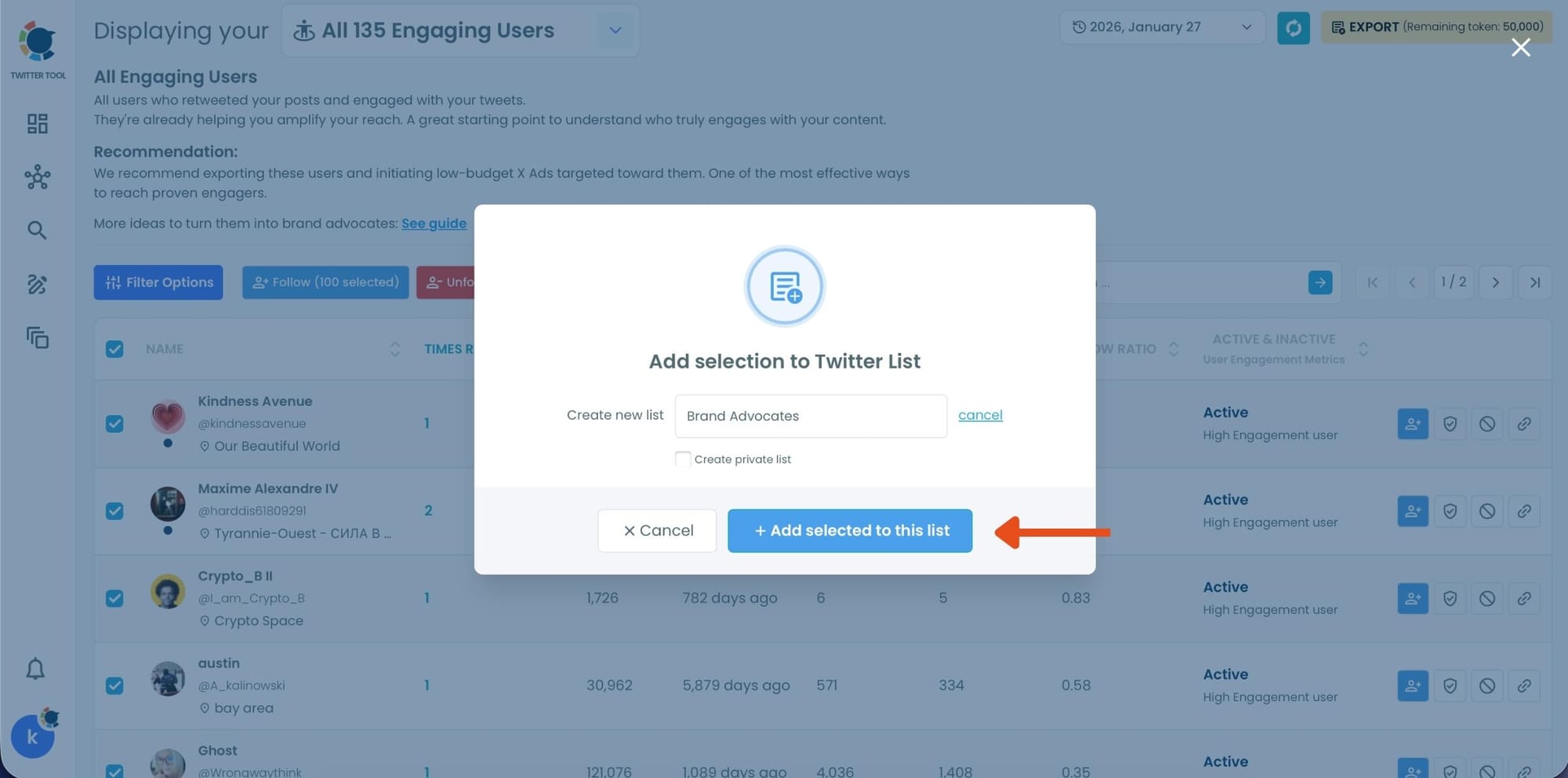The height and width of the screenshot is (778, 1568).
Task: Select the edit/compose sidebar icon
Action: click(37, 284)
